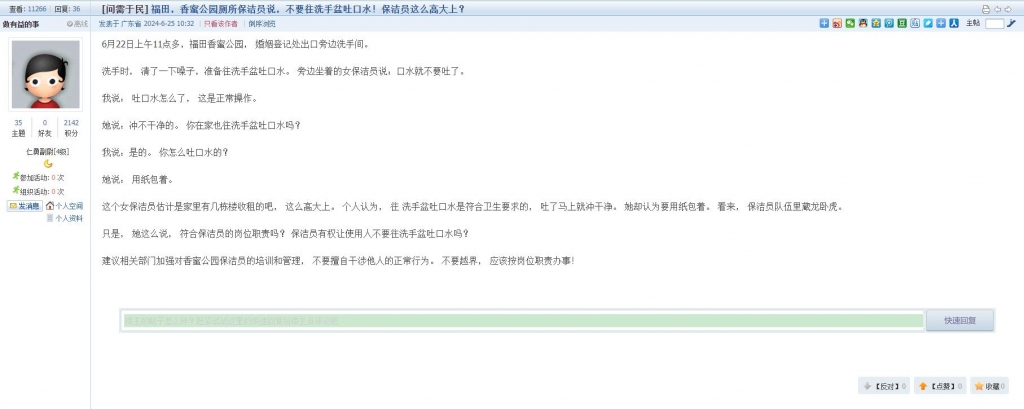Share post to Sina Weibo

tap(837, 23)
